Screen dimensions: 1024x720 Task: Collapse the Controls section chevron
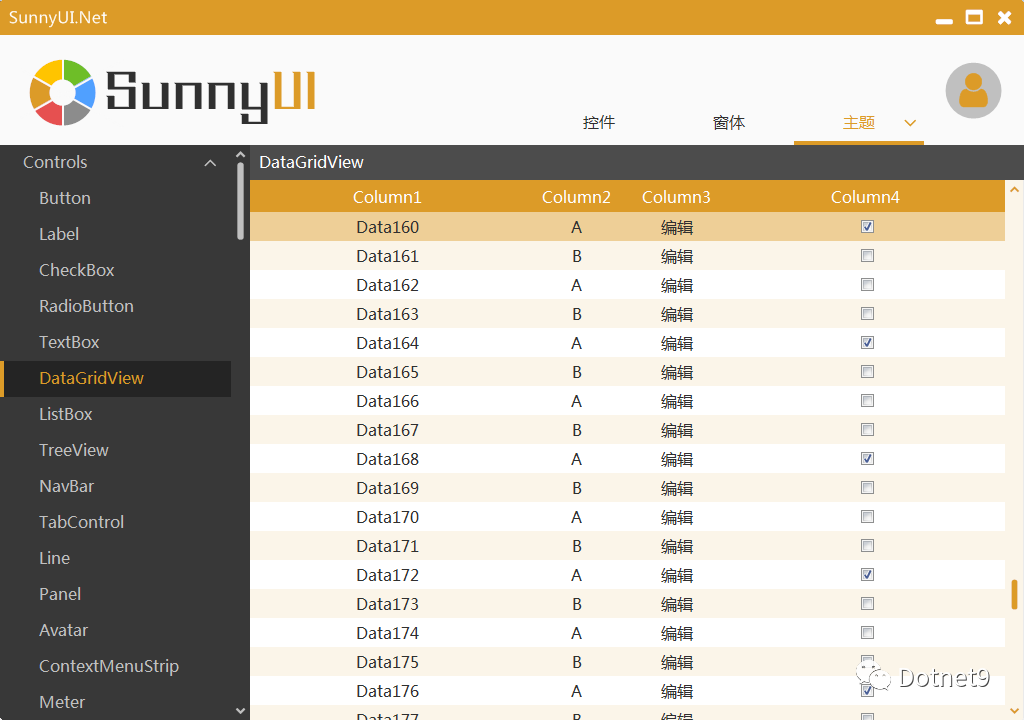click(210, 163)
